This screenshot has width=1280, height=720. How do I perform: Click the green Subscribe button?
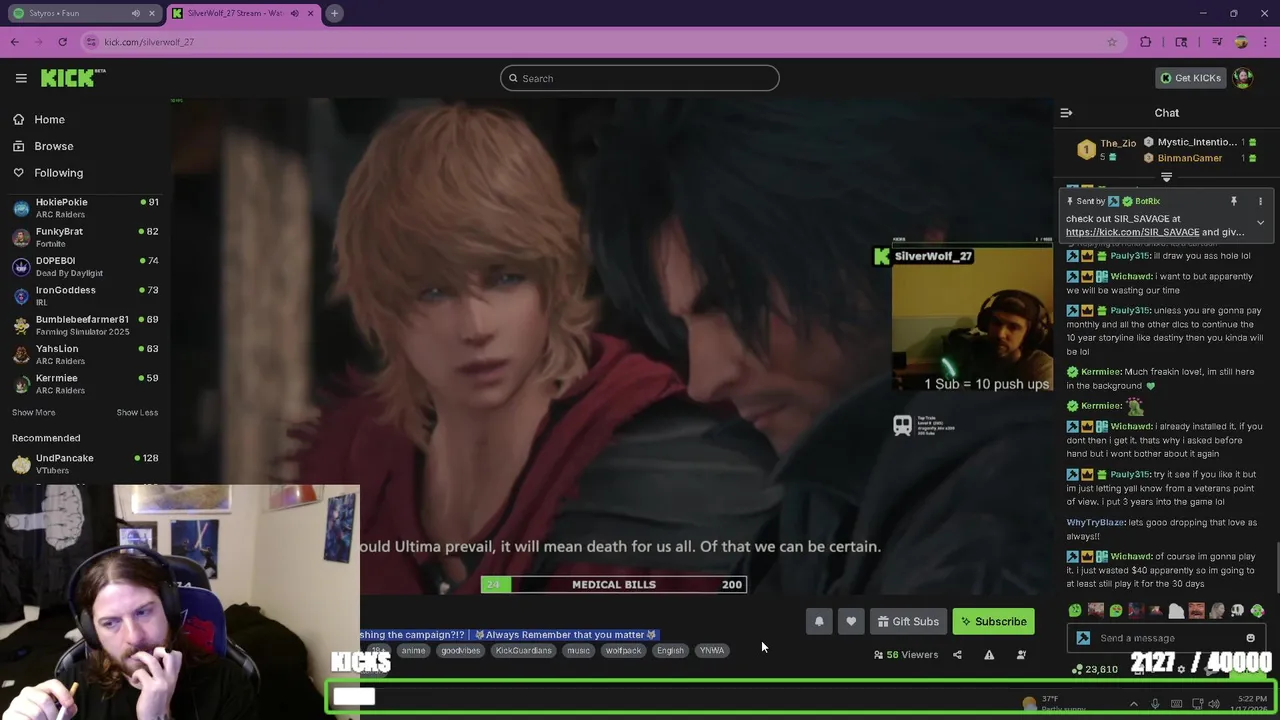pyautogui.click(x=994, y=622)
